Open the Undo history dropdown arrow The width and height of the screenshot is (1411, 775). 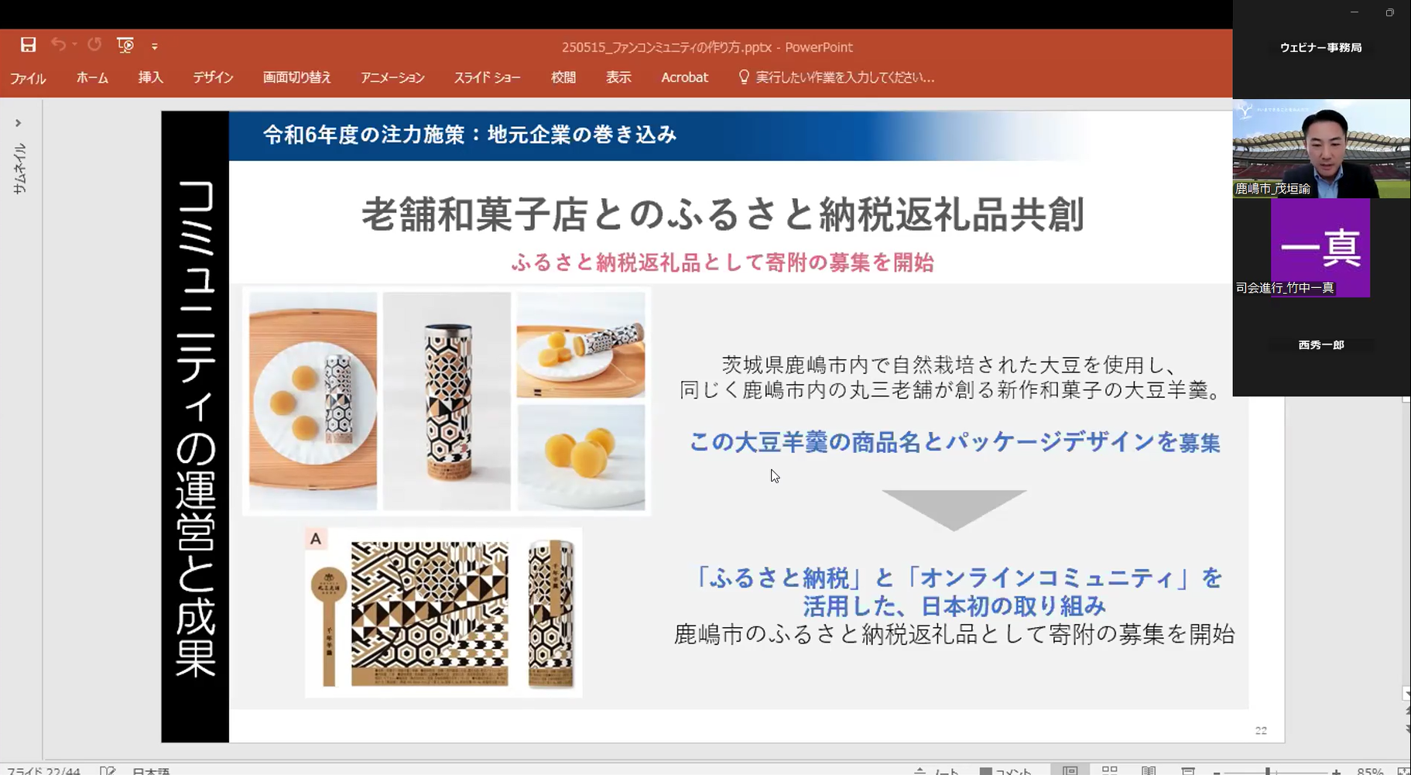tap(74, 45)
